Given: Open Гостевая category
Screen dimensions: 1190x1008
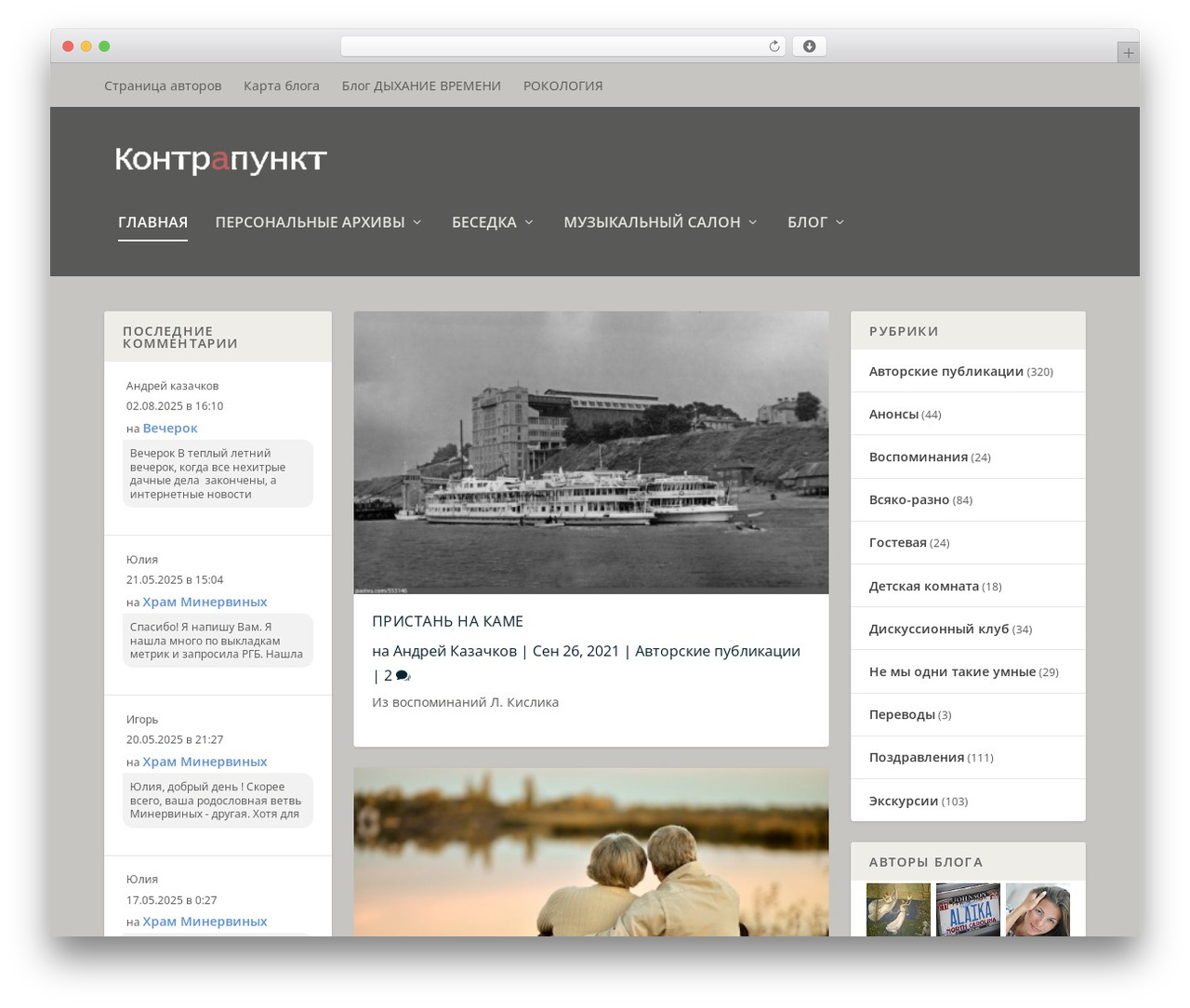Looking at the screenshot, I should [x=898, y=543].
